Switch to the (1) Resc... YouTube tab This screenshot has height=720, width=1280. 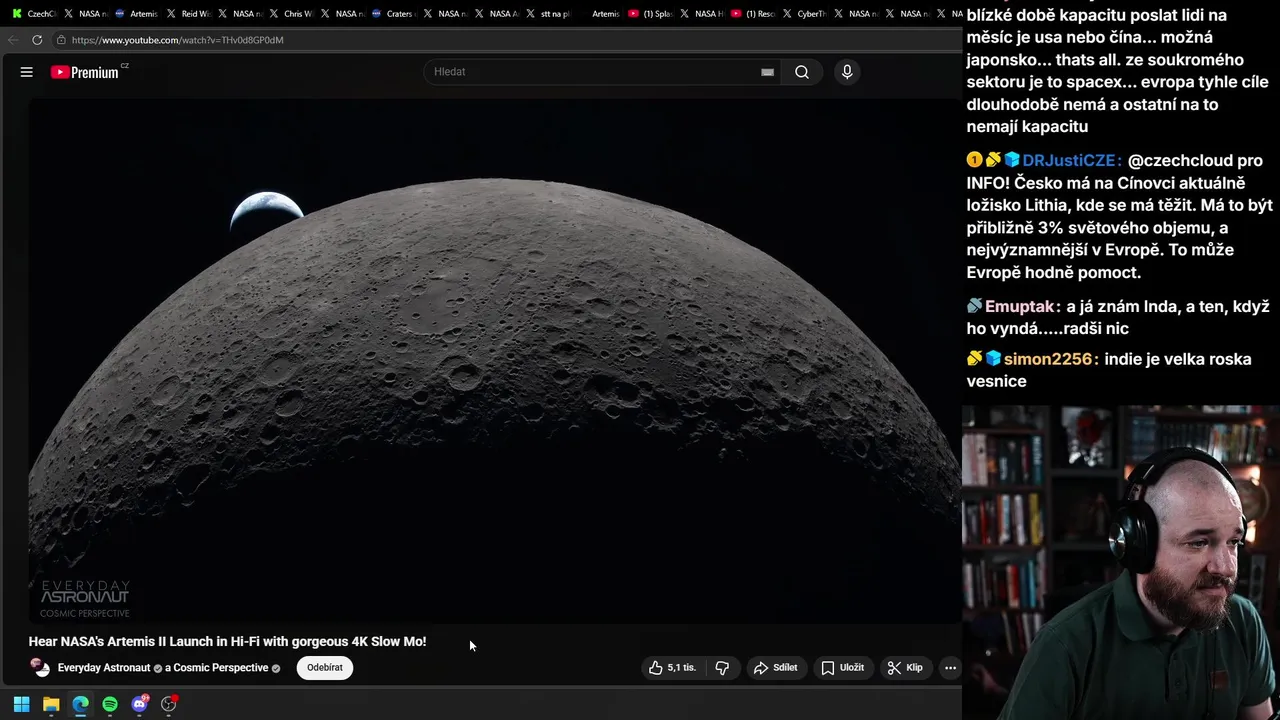(x=753, y=14)
